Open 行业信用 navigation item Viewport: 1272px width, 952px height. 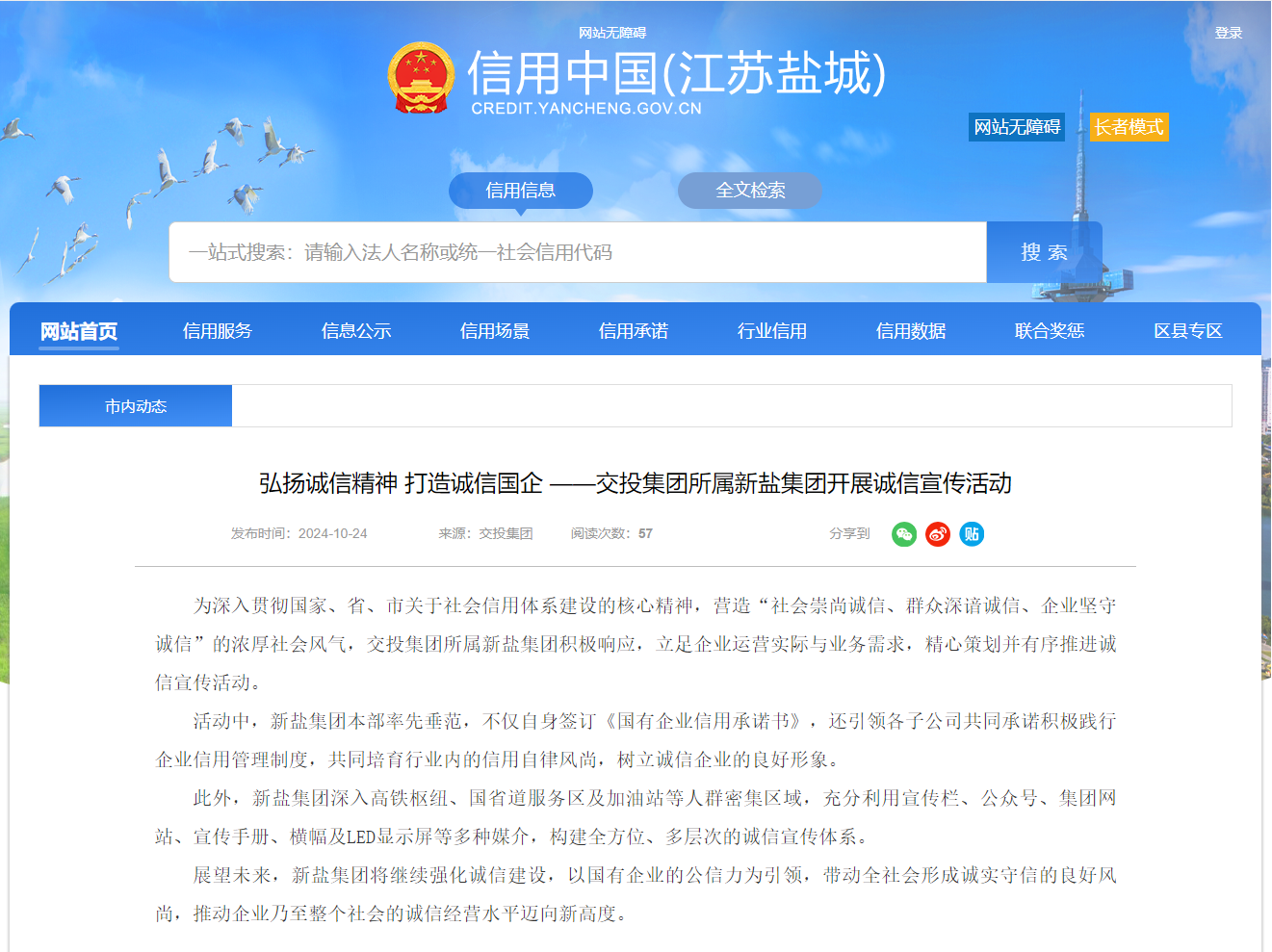(772, 331)
